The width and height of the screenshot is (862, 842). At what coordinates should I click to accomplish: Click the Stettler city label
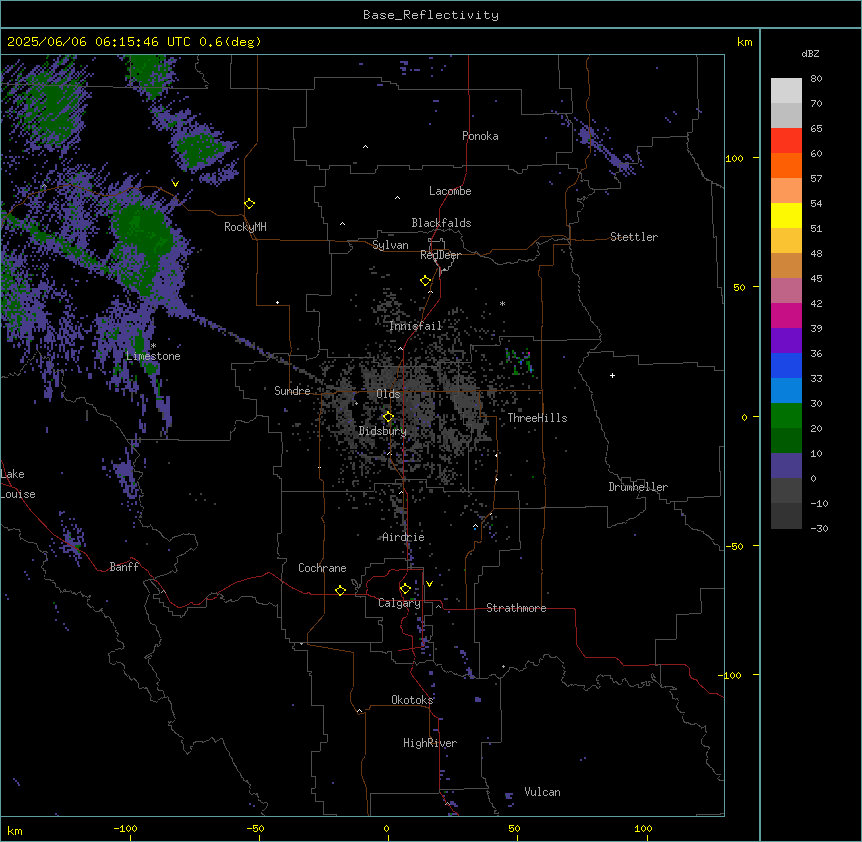click(634, 237)
